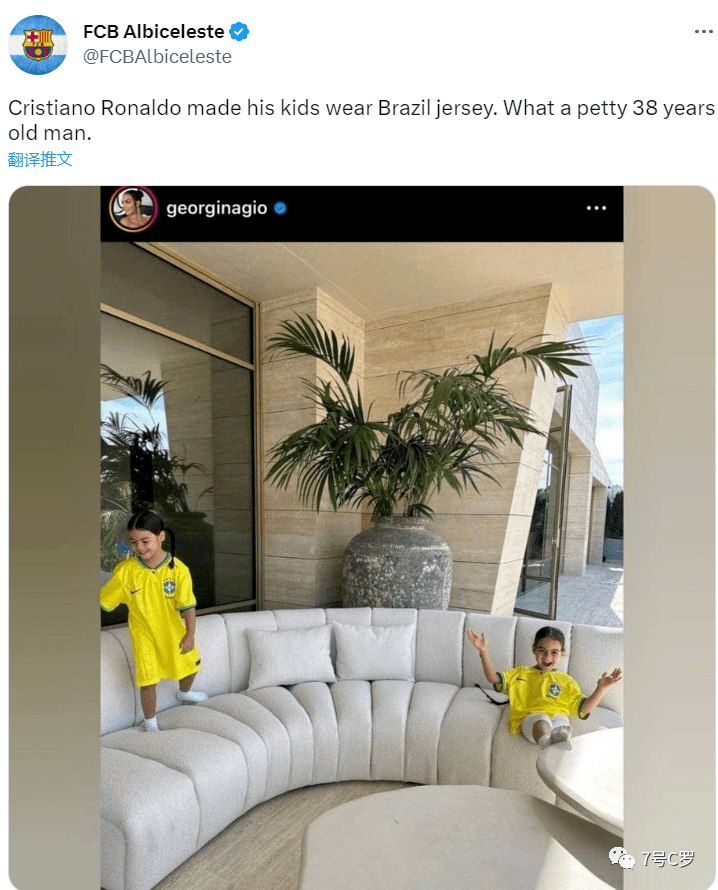Click the 翻译推文 translate tweet link

(40, 159)
